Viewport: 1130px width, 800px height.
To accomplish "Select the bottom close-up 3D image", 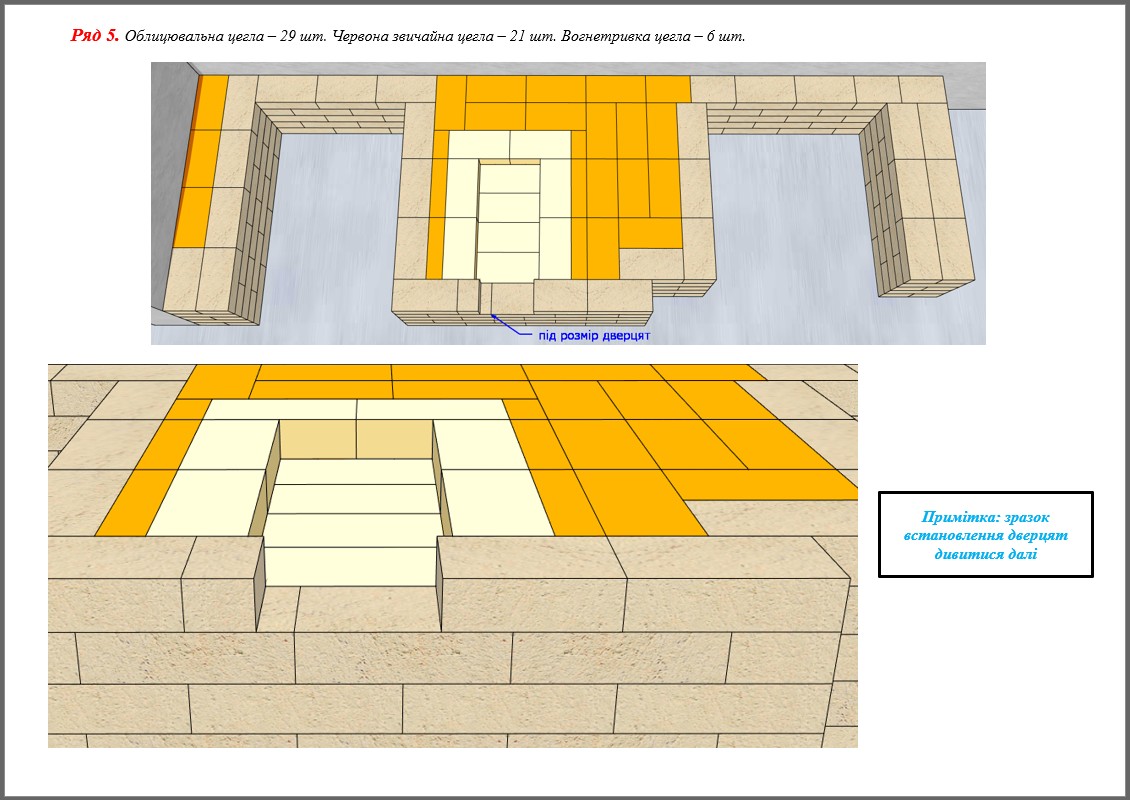I will tap(452, 555).
